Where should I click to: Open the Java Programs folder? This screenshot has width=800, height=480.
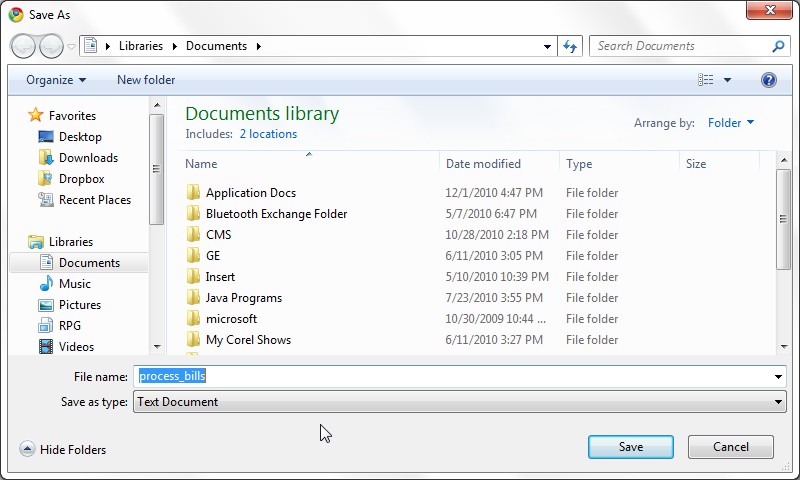243,298
